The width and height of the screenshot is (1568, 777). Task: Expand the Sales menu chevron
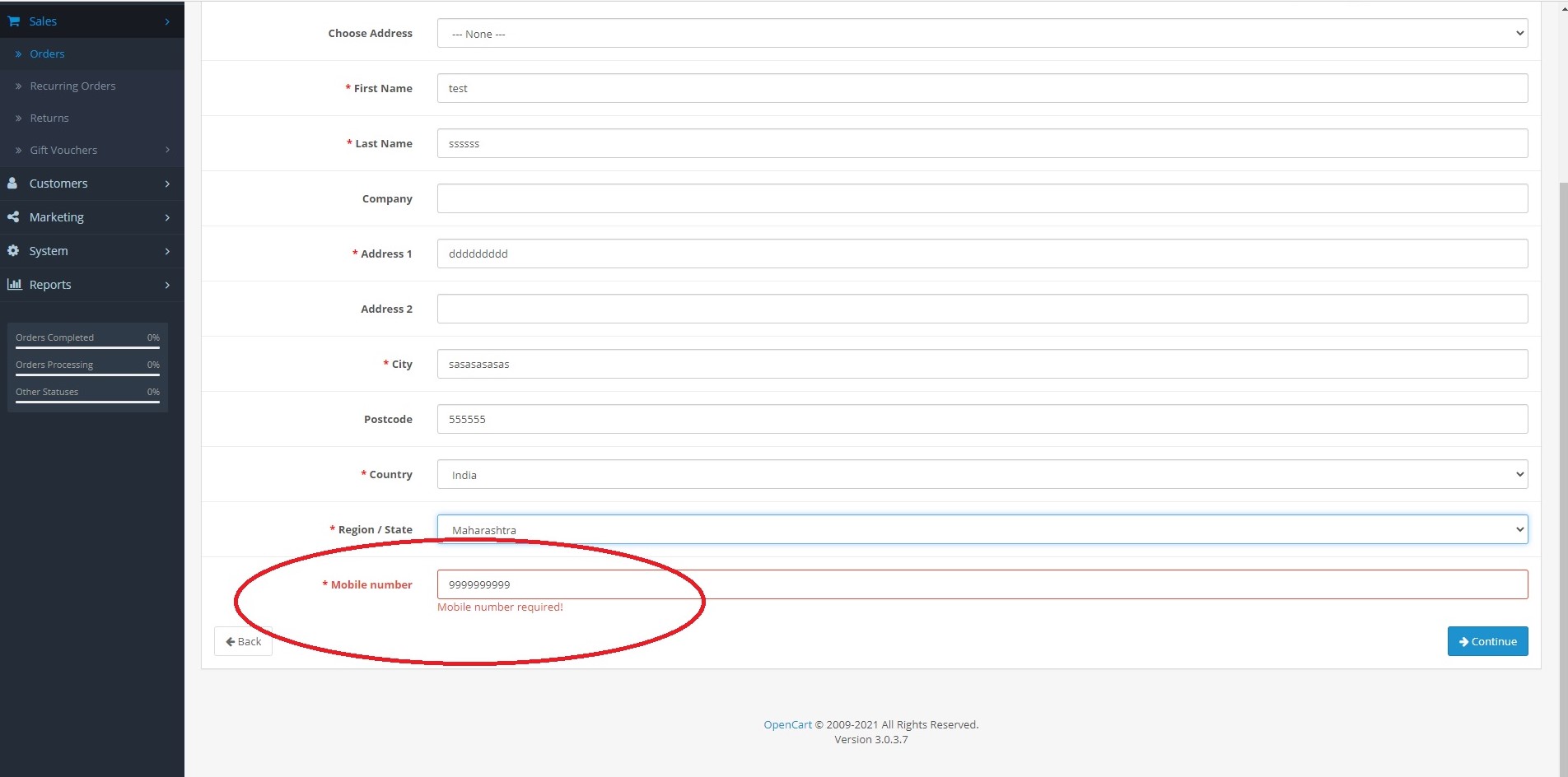(168, 21)
